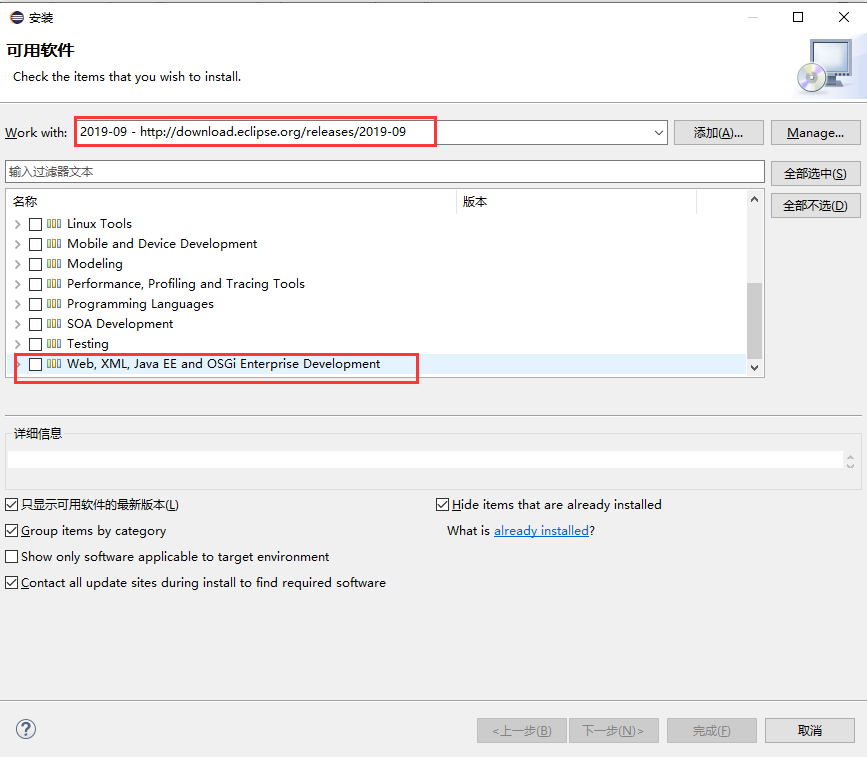Screen dimensions: 867x757
Task: Click the 取消 cancel button
Action: click(x=810, y=730)
